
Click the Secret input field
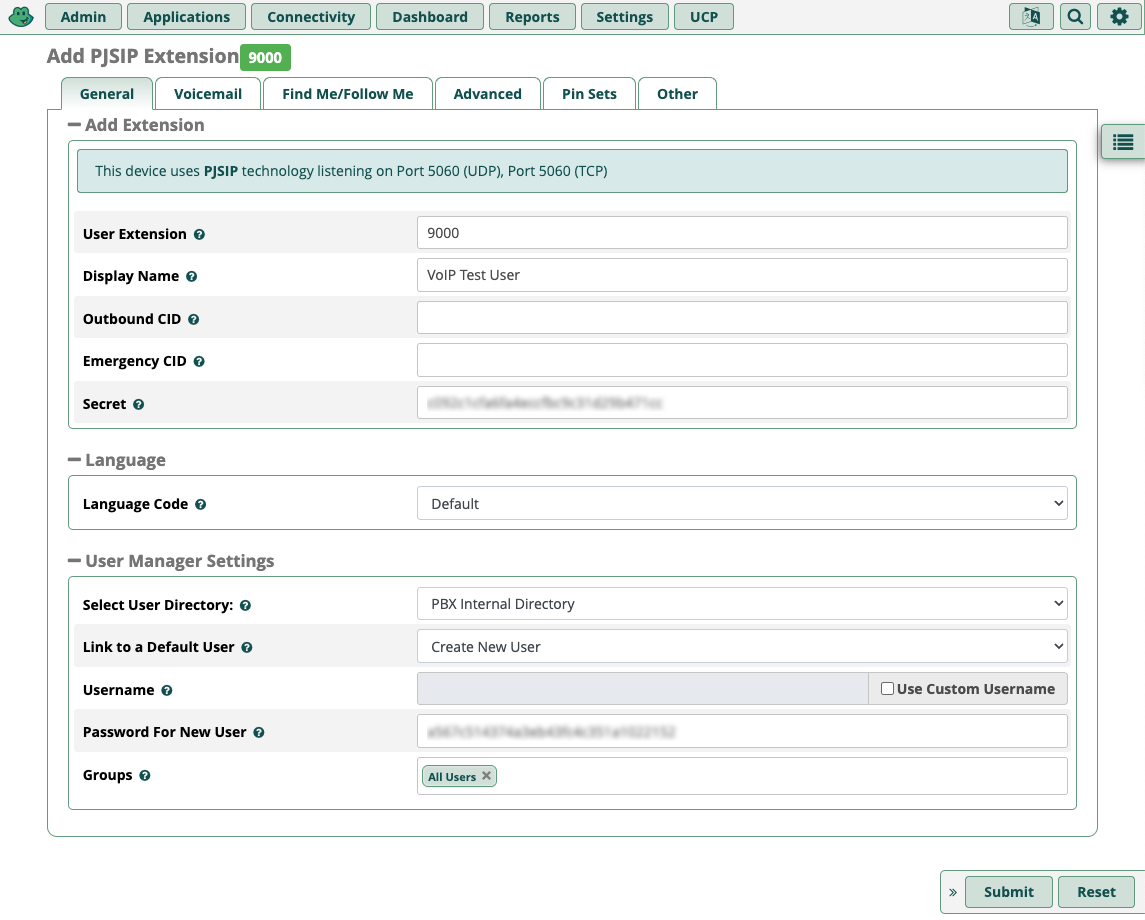point(742,402)
